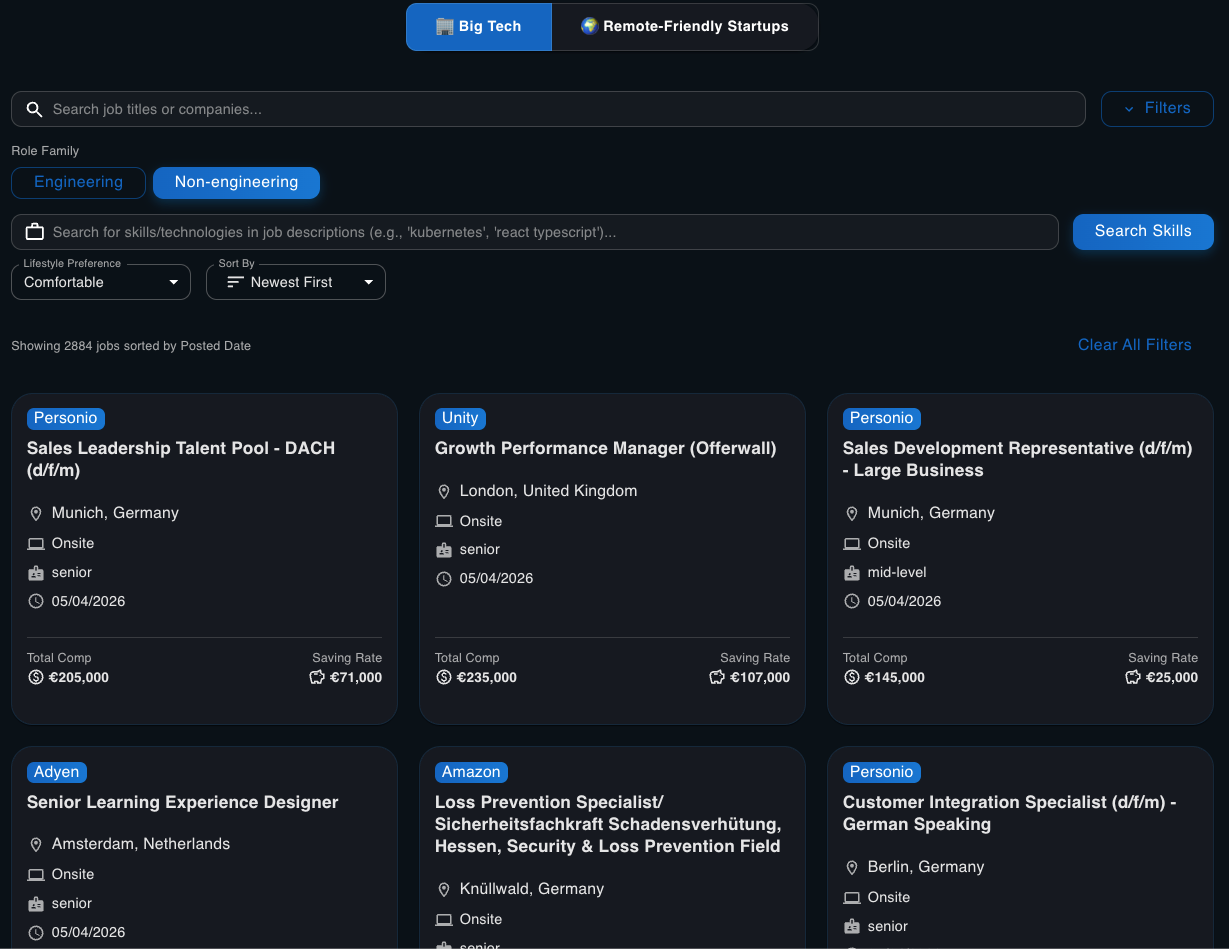Click seniority badge icon on Customer Integration Specialist card
The height and width of the screenshot is (949, 1229).
point(852,927)
